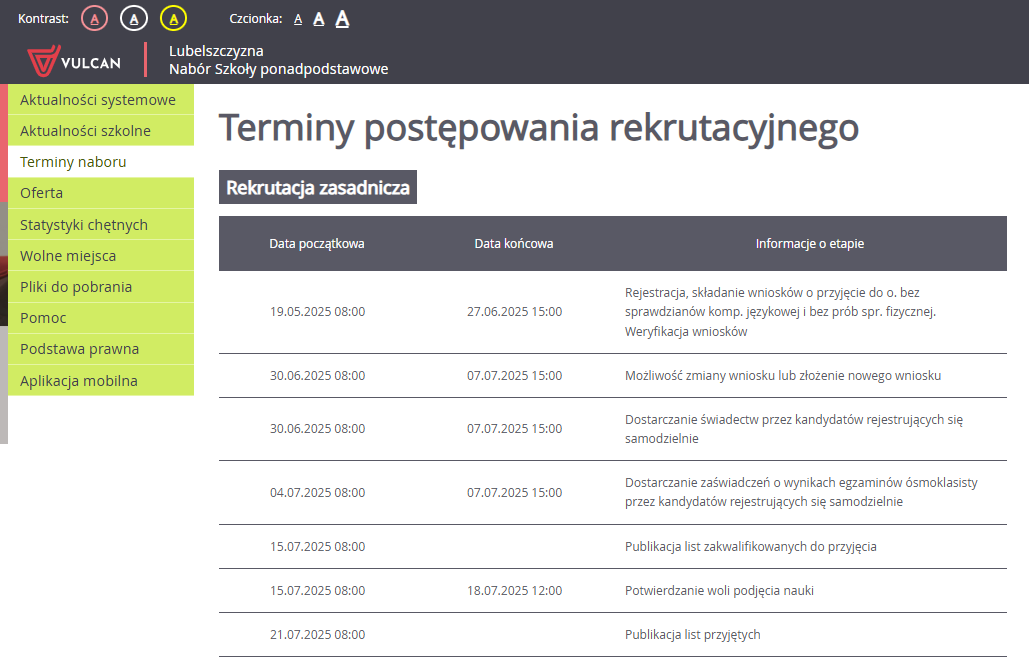This screenshot has width=1029, height=657.
Task: Select the red contrast icon
Action: tap(94, 18)
